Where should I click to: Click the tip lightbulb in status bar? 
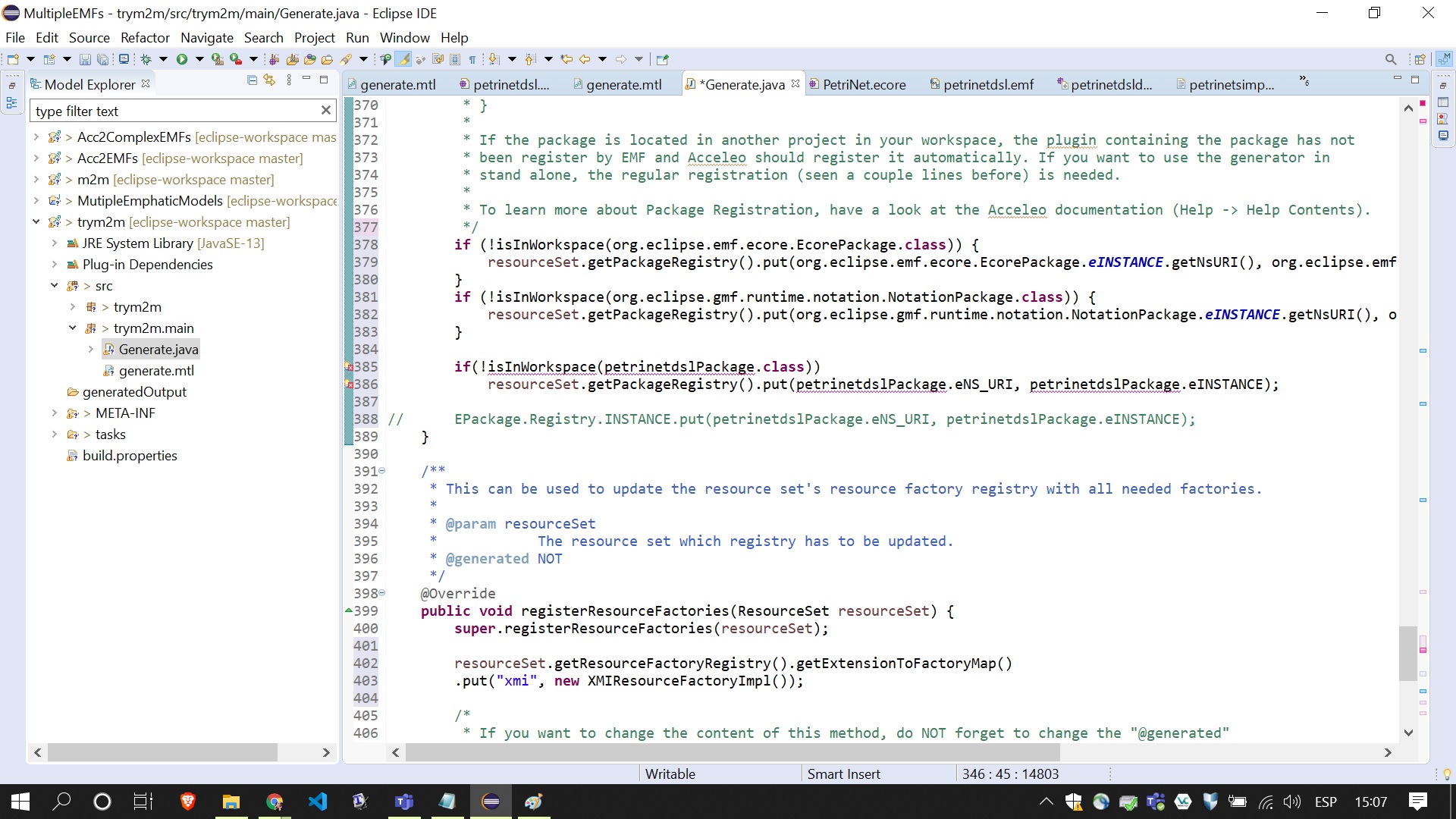point(1447,774)
